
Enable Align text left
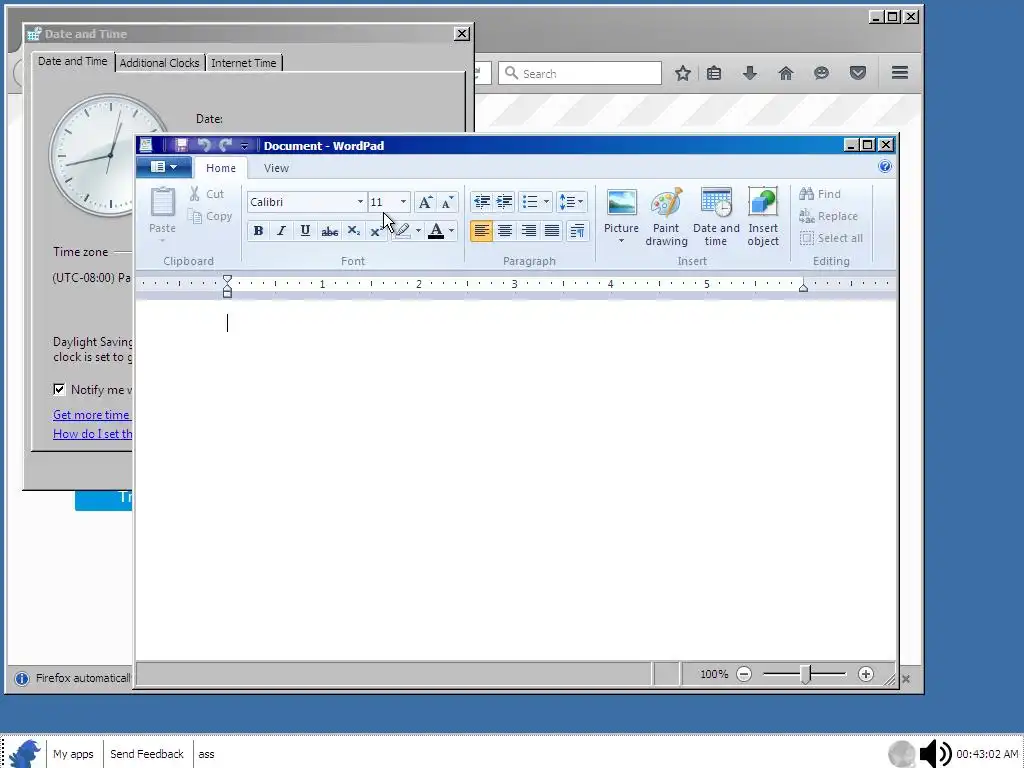[481, 231]
